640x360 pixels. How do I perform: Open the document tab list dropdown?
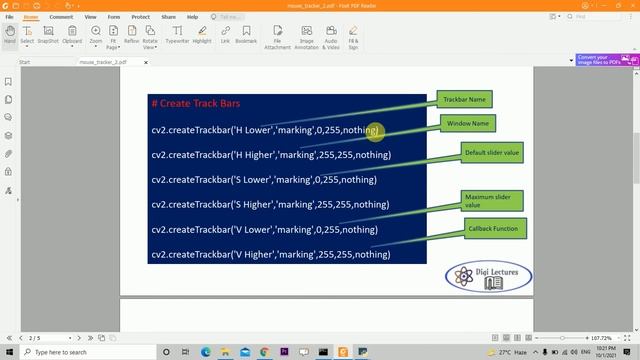(x=571, y=60)
